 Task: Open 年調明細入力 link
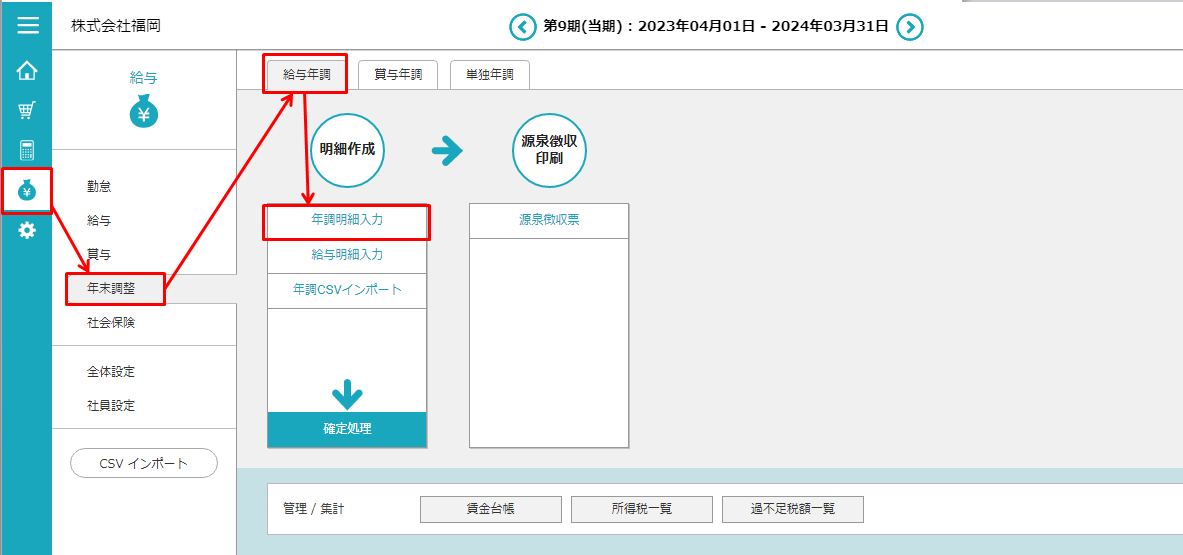[347, 221]
